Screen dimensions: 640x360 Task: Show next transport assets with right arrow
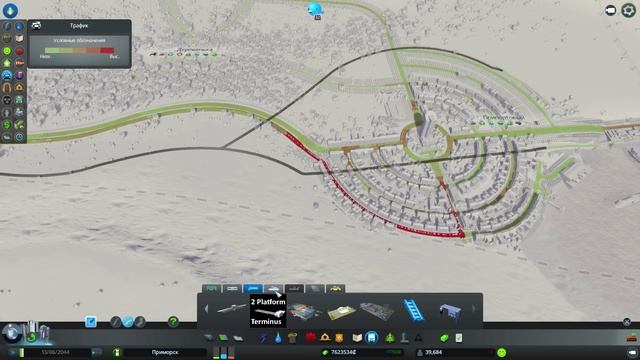click(473, 309)
